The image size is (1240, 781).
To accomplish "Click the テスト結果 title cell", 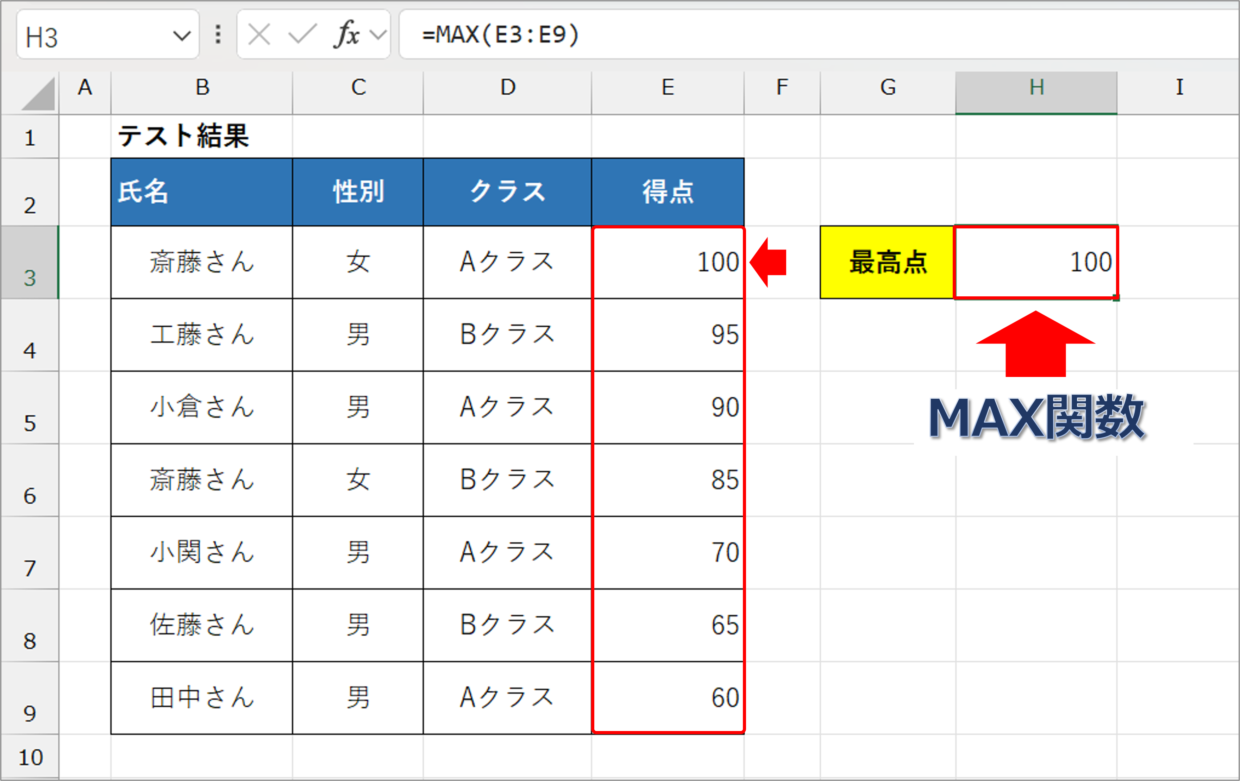I will (x=202, y=136).
